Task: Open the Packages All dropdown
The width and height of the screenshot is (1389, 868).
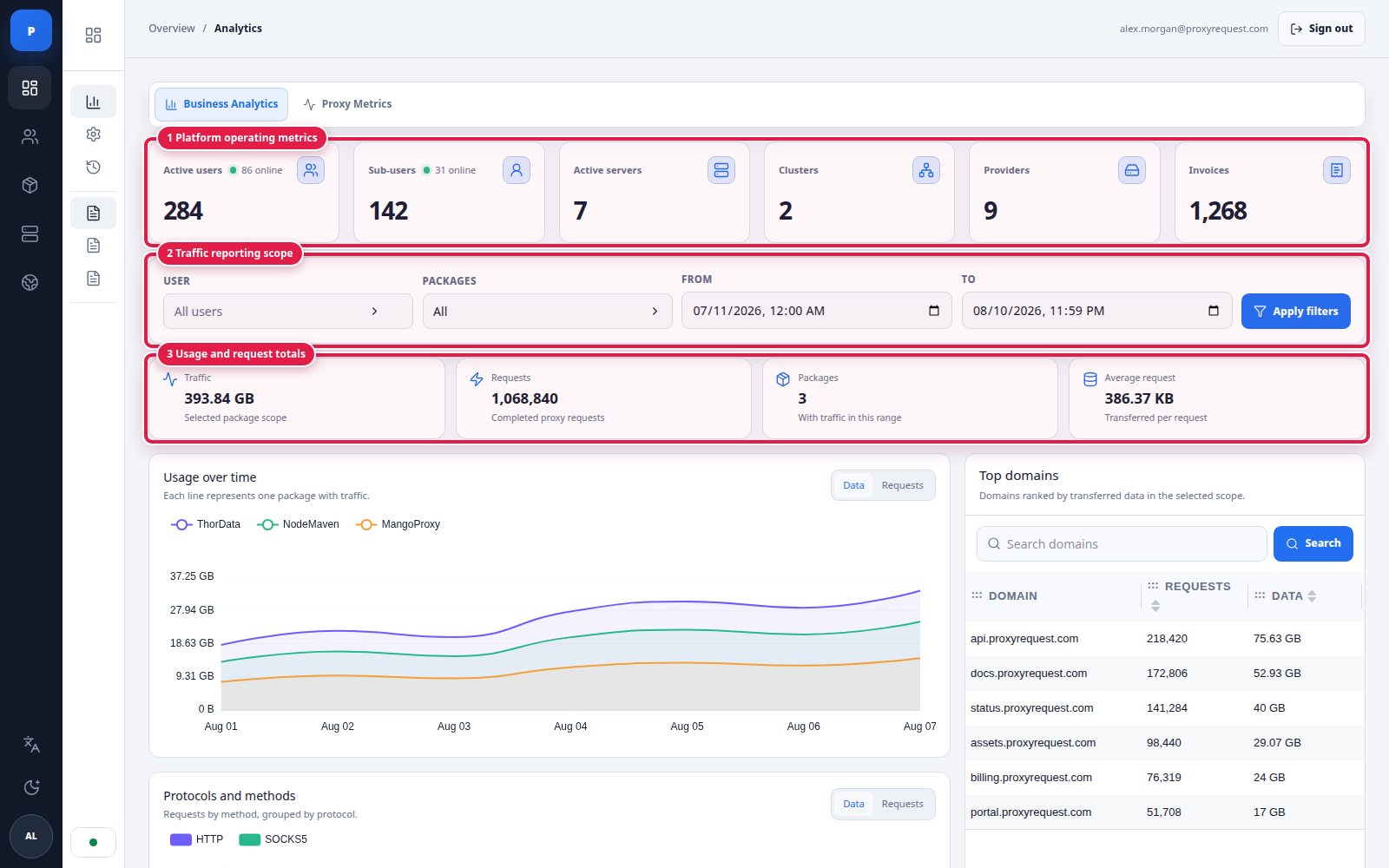Action: (x=547, y=312)
